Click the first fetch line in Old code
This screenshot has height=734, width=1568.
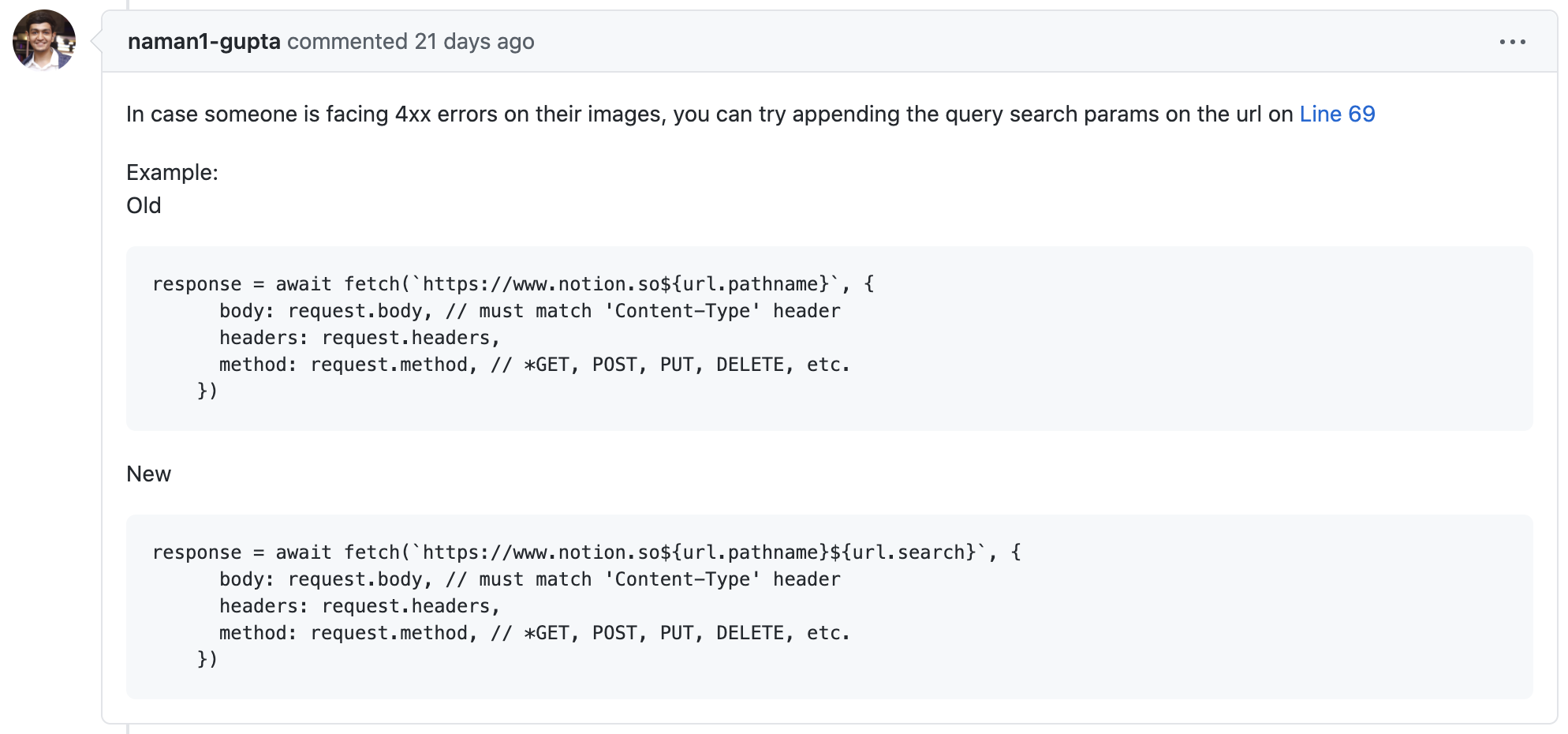tap(513, 284)
